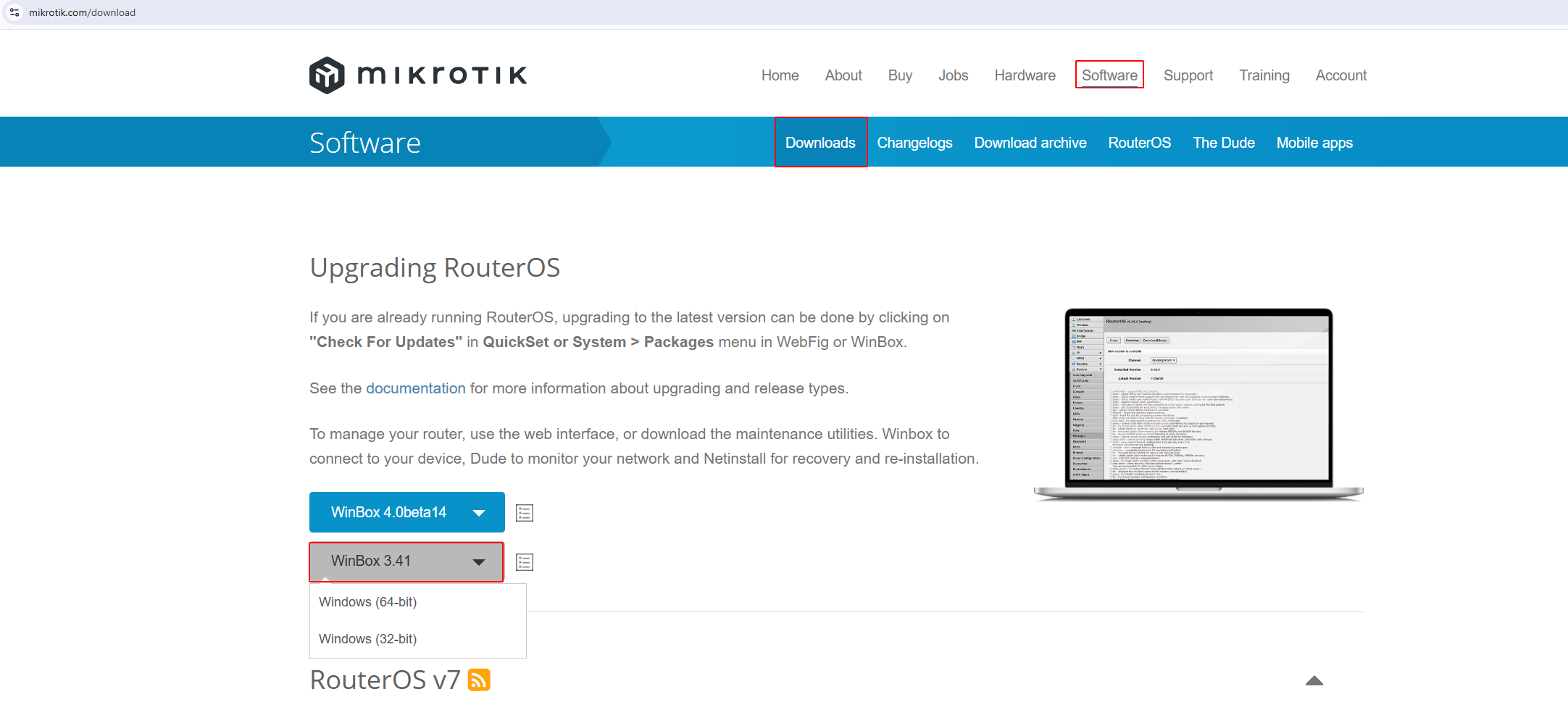1568x710 pixels.
Task: Open the Software nav item
Action: (x=1109, y=75)
